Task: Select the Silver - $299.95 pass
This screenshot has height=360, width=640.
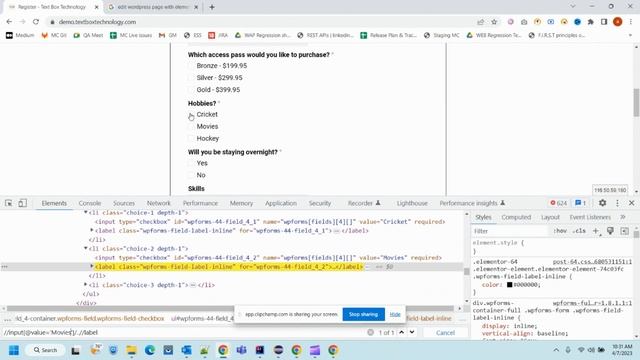Action: (191, 78)
